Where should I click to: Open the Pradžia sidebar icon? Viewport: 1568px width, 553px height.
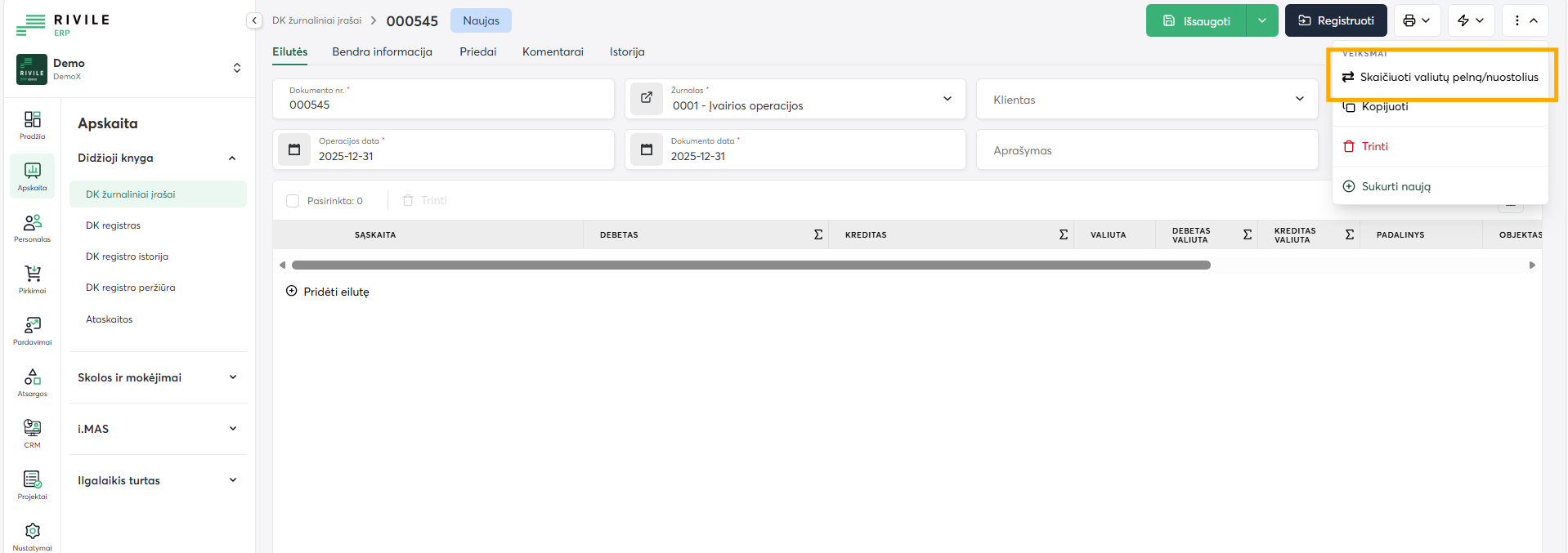32,125
